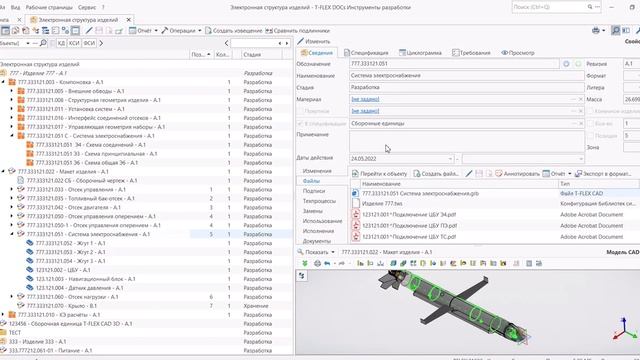Select the Подписи side tab
Image resolution: width=640 pixels, height=360 pixels.
coord(313,191)
